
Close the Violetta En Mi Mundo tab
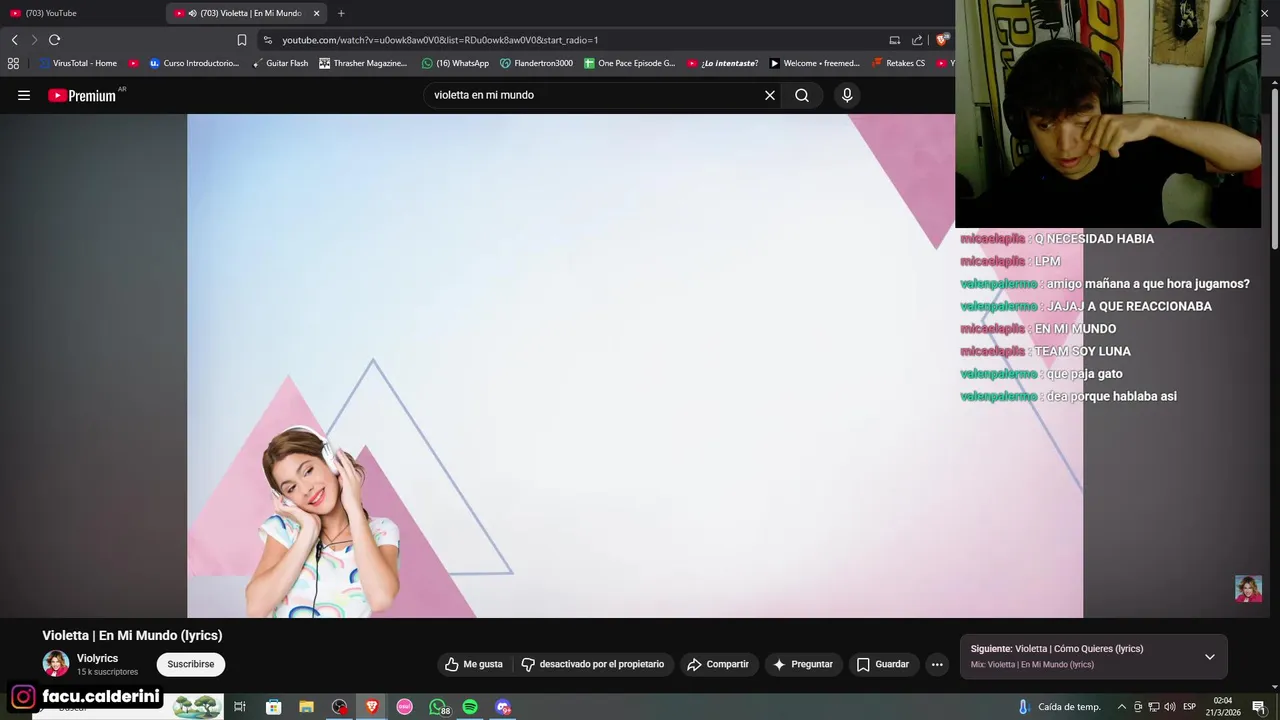tap(317, 13)
